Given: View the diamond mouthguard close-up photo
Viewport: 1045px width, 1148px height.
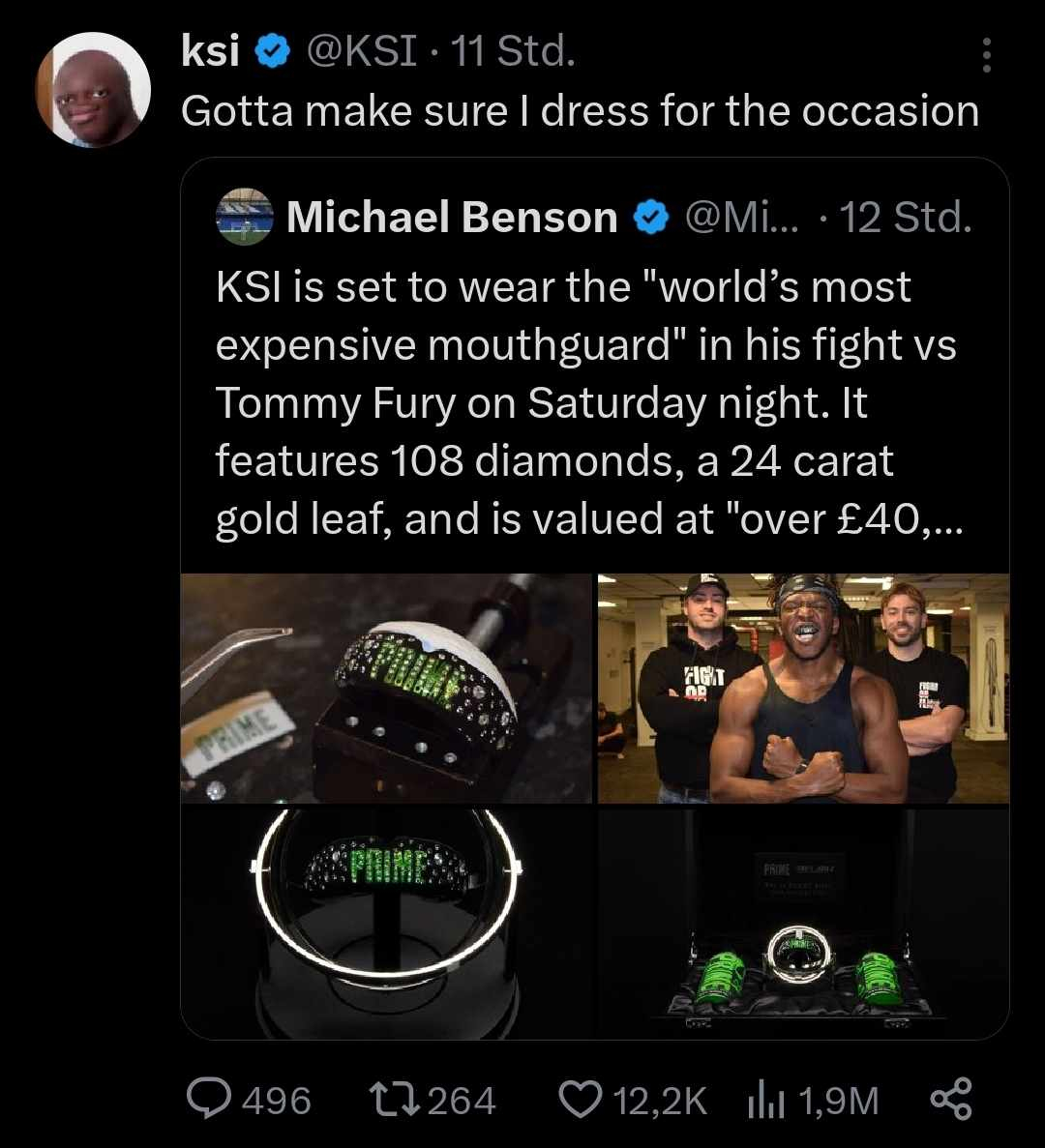Looking at the screenshot, I should [x=386, y=688].
